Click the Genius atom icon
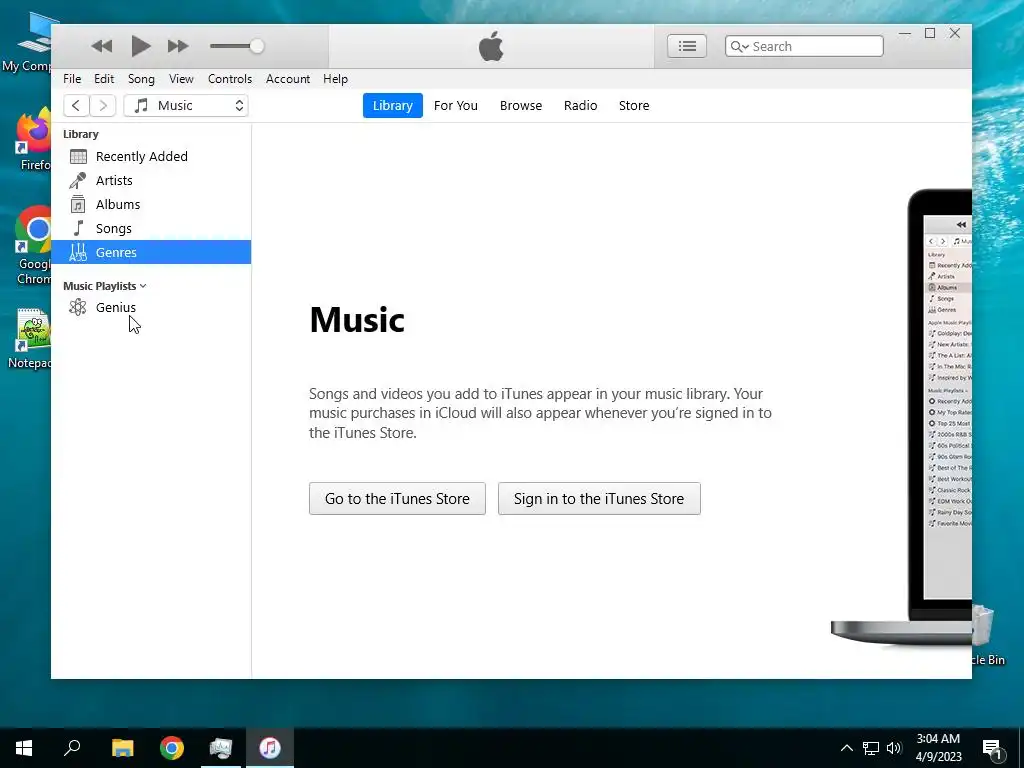The image size is (1024, 768). point(78,307)
